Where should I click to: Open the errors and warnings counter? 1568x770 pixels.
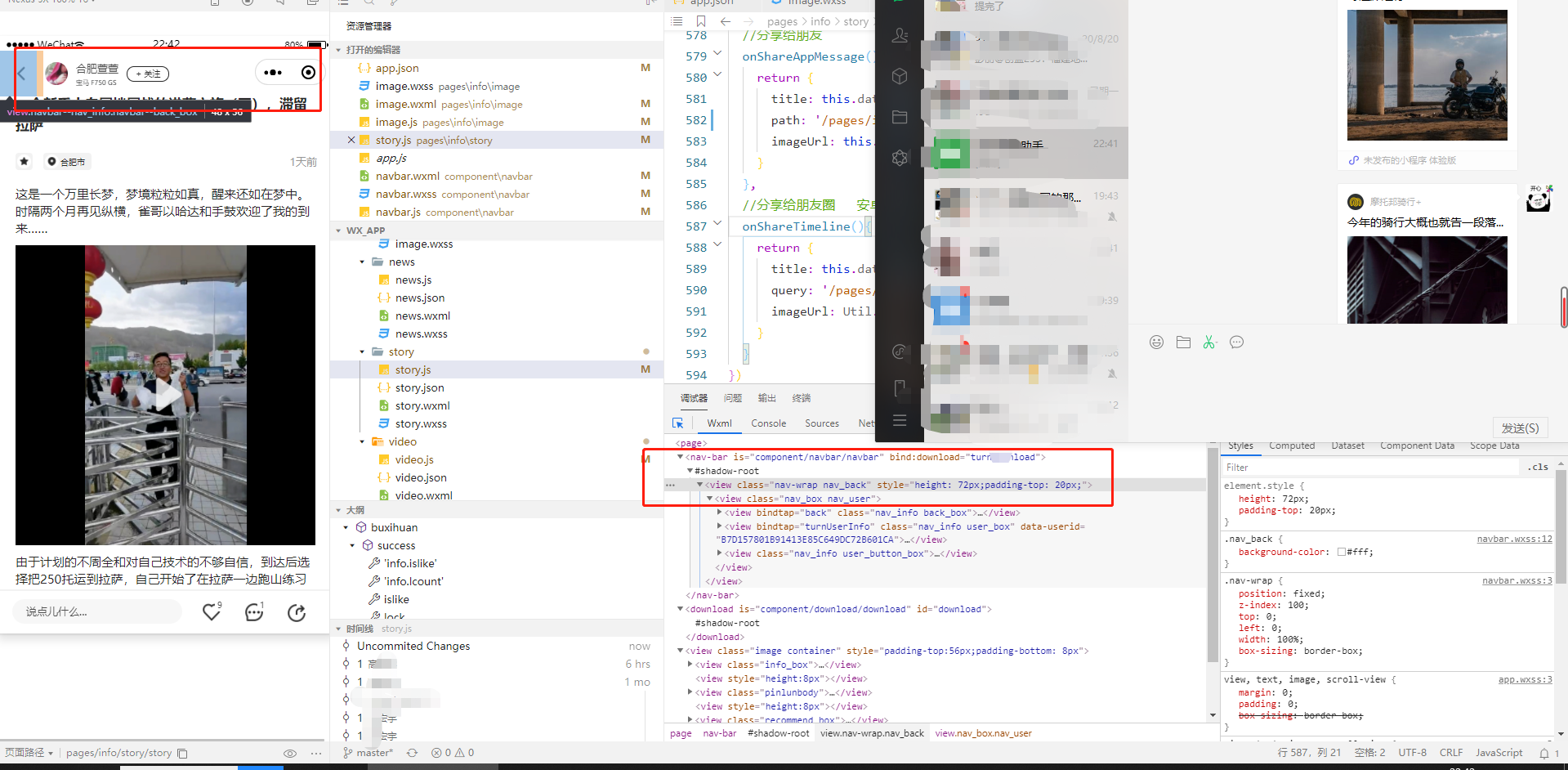453,753
